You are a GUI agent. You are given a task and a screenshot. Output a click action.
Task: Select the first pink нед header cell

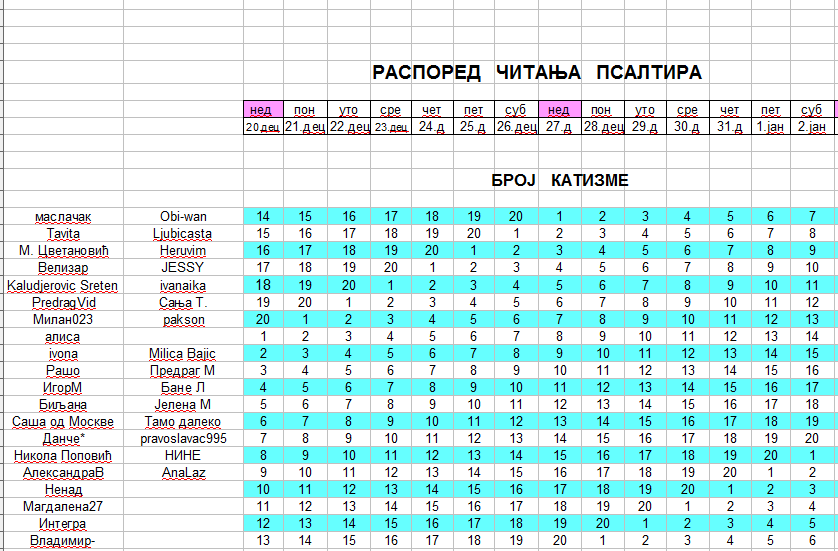pos(263,110)
